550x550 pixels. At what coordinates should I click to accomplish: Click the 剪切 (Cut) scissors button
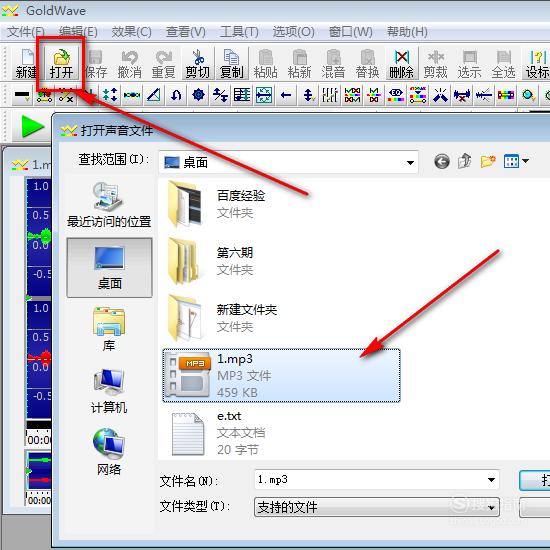(x=198, y=64)
